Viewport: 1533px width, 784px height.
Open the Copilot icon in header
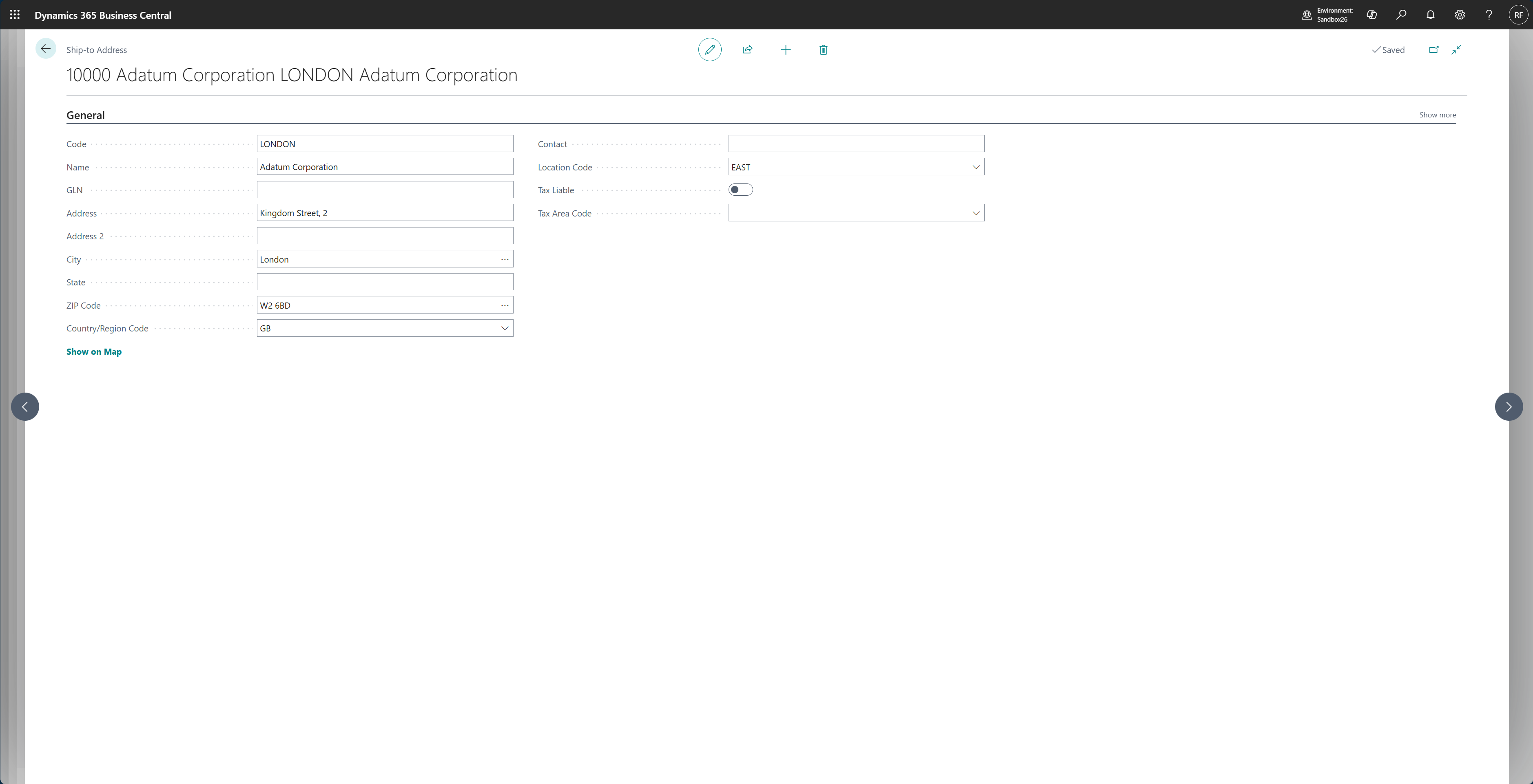[1372, 15]
